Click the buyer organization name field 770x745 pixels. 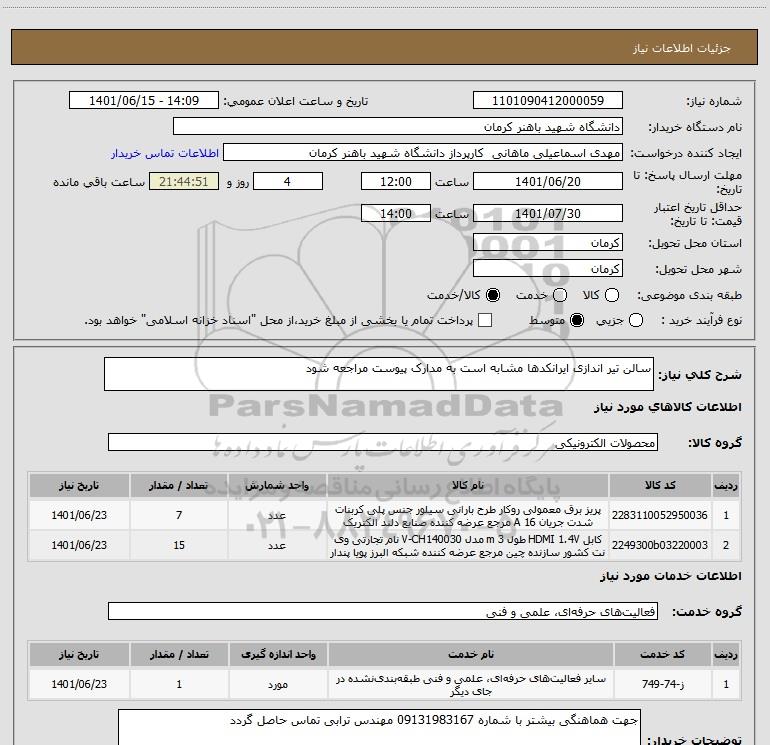click(x=398, y=126)
